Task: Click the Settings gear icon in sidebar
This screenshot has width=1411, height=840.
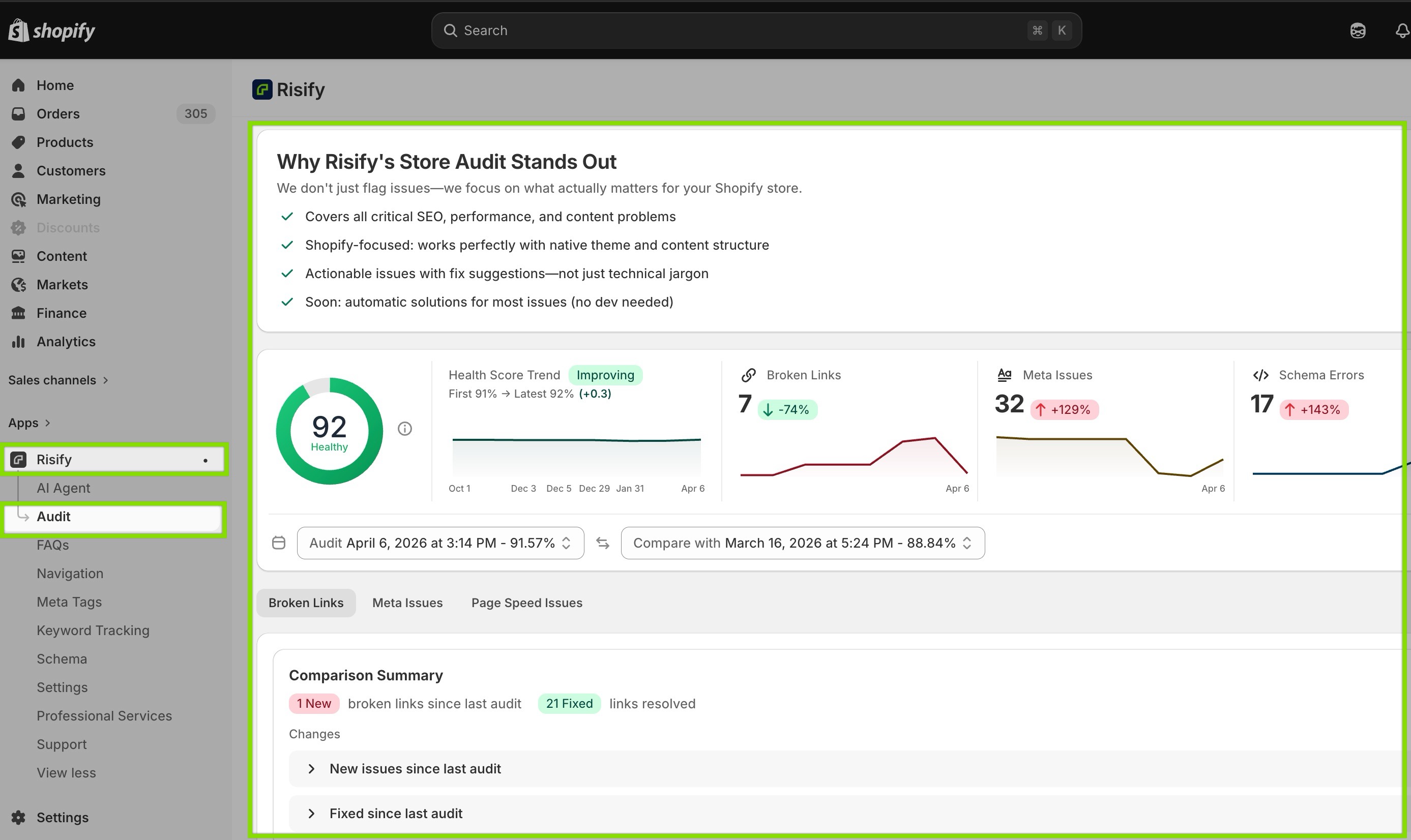Action: pos(19,817)
